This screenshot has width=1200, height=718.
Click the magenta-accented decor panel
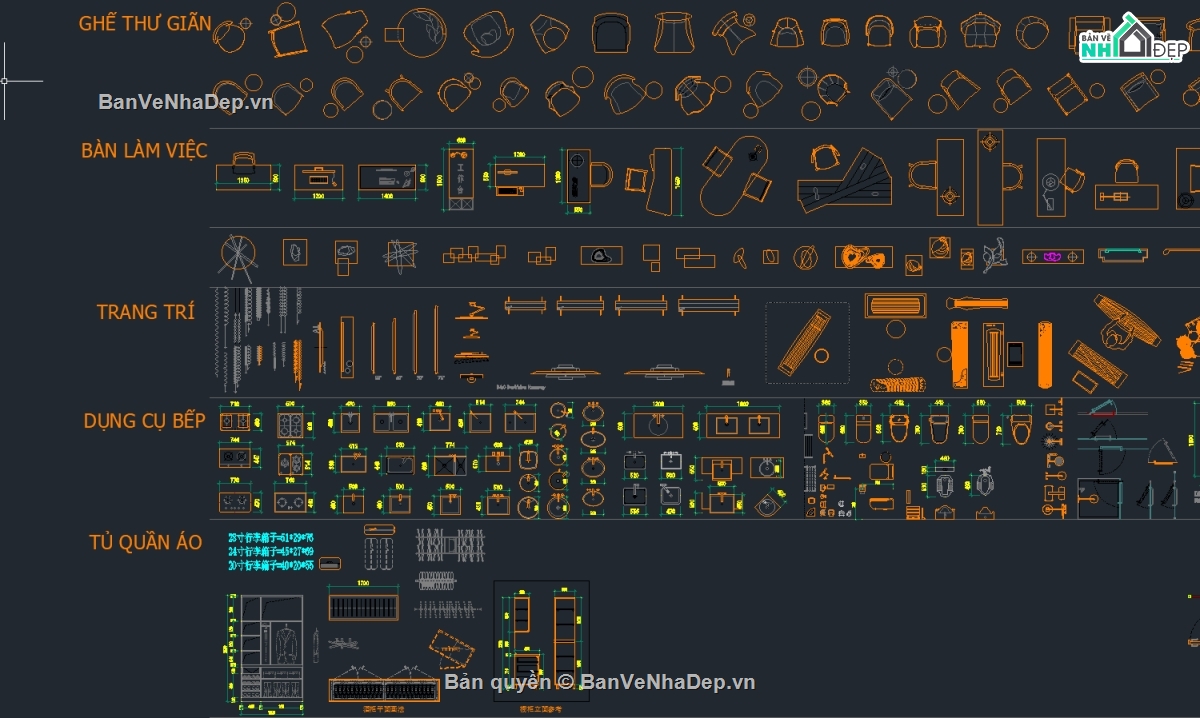pyautogui.click(x=1052, y=257)
